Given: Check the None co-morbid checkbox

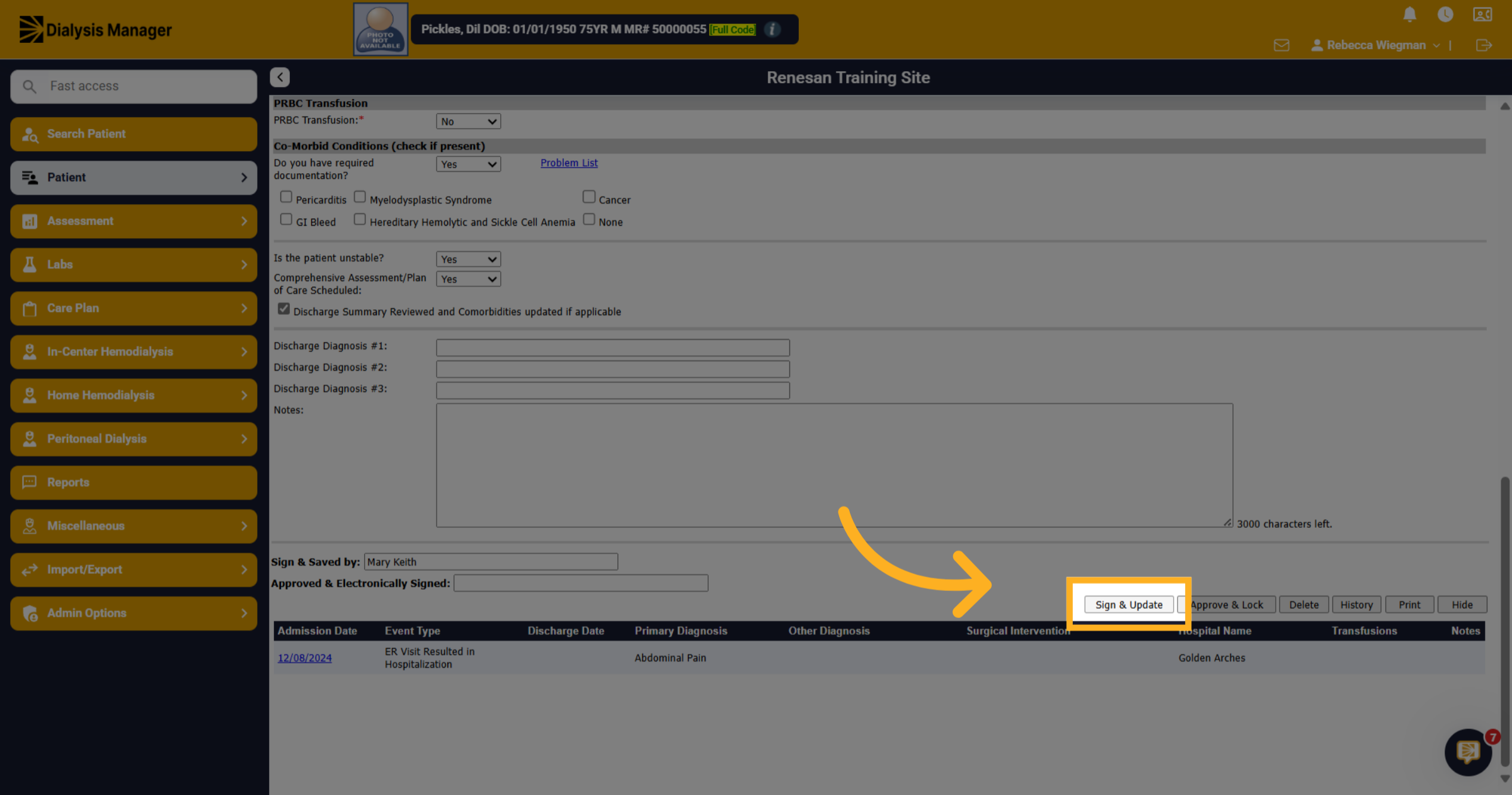Looking at the screenshot, I should pos(589,219).
